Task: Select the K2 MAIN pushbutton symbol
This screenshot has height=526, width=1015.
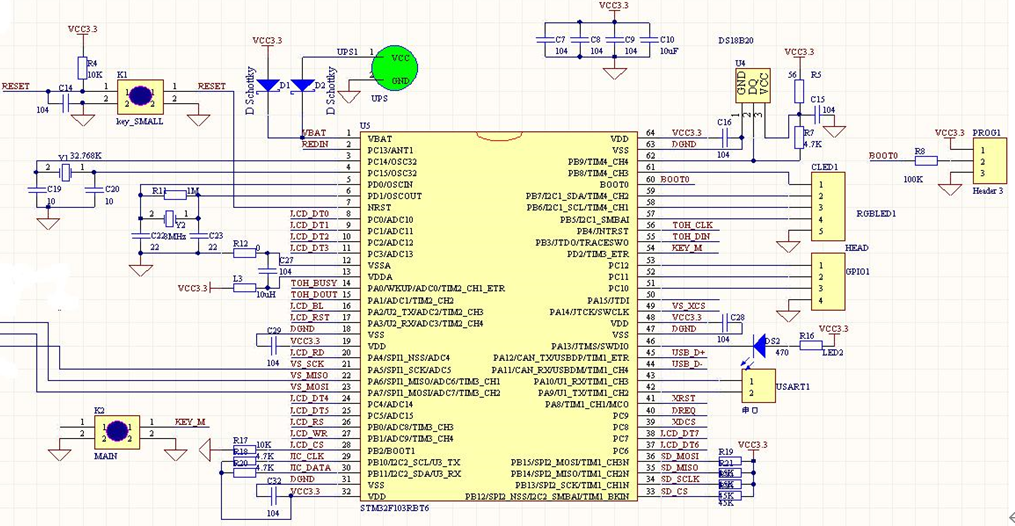Action: (117, 432)
